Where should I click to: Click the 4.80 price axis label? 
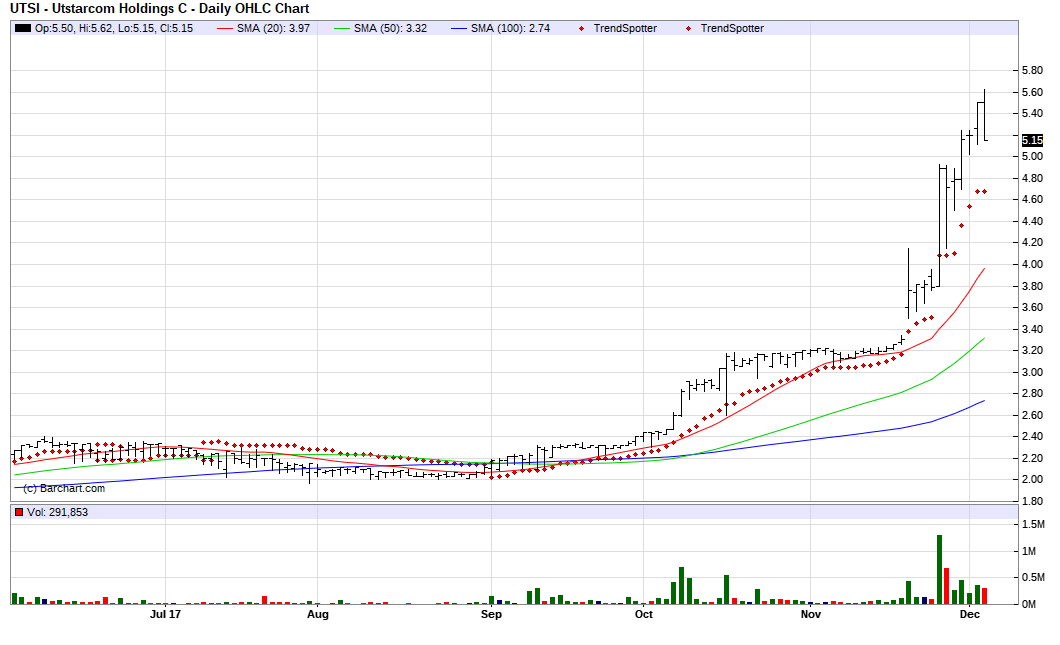click(x=1032, y=178)
